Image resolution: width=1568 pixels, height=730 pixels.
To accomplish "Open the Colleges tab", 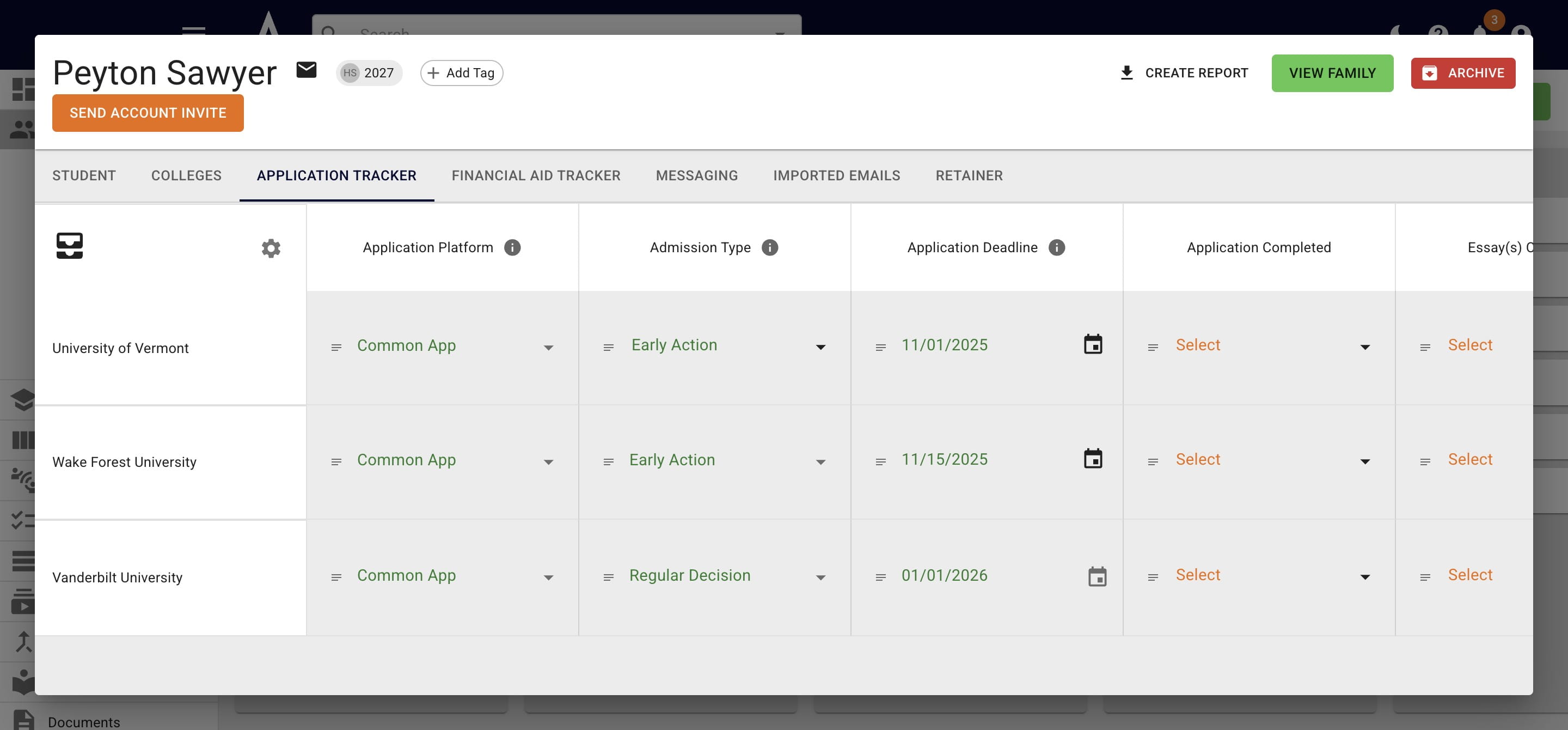I will pyautogui.click(x=186, y=175).
